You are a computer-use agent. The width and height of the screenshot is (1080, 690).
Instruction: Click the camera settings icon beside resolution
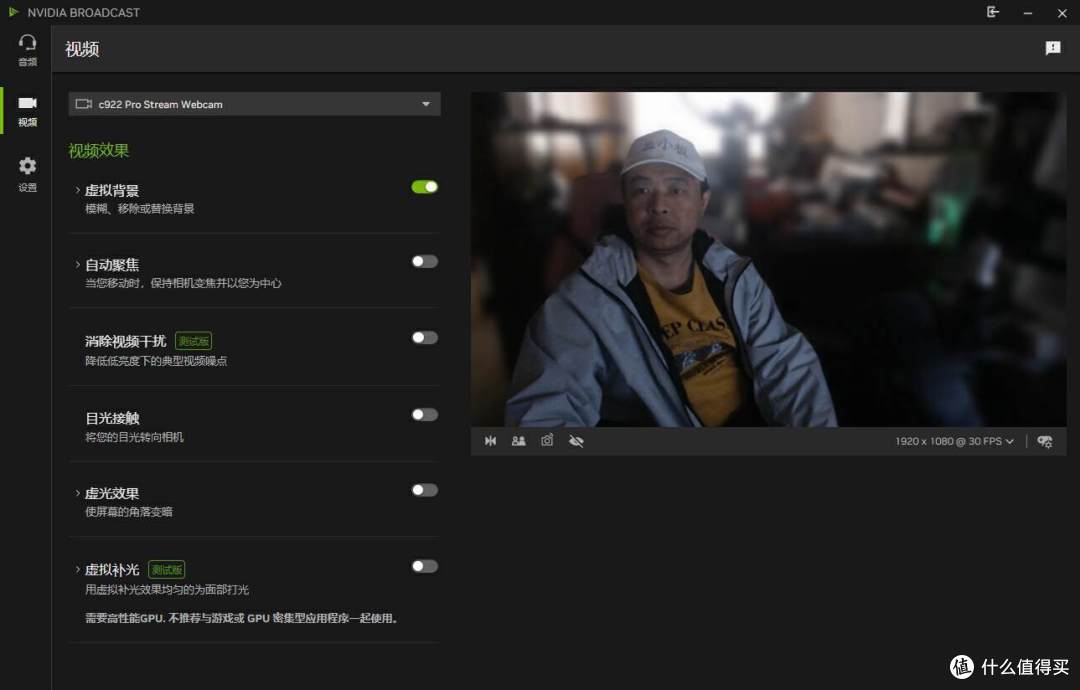[x=1045, y=441]
